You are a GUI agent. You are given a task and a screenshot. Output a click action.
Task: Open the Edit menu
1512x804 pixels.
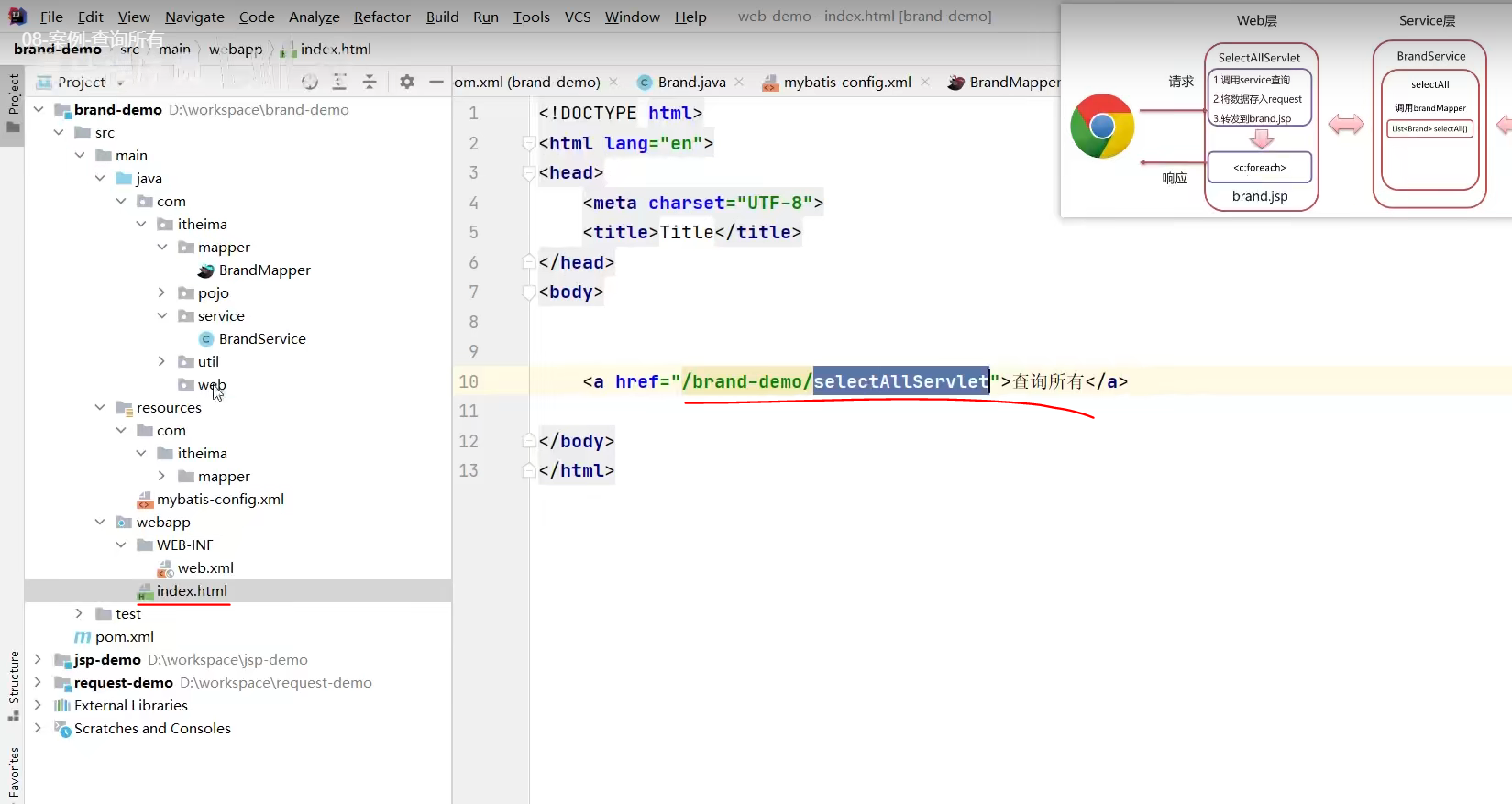pos(91,17)
